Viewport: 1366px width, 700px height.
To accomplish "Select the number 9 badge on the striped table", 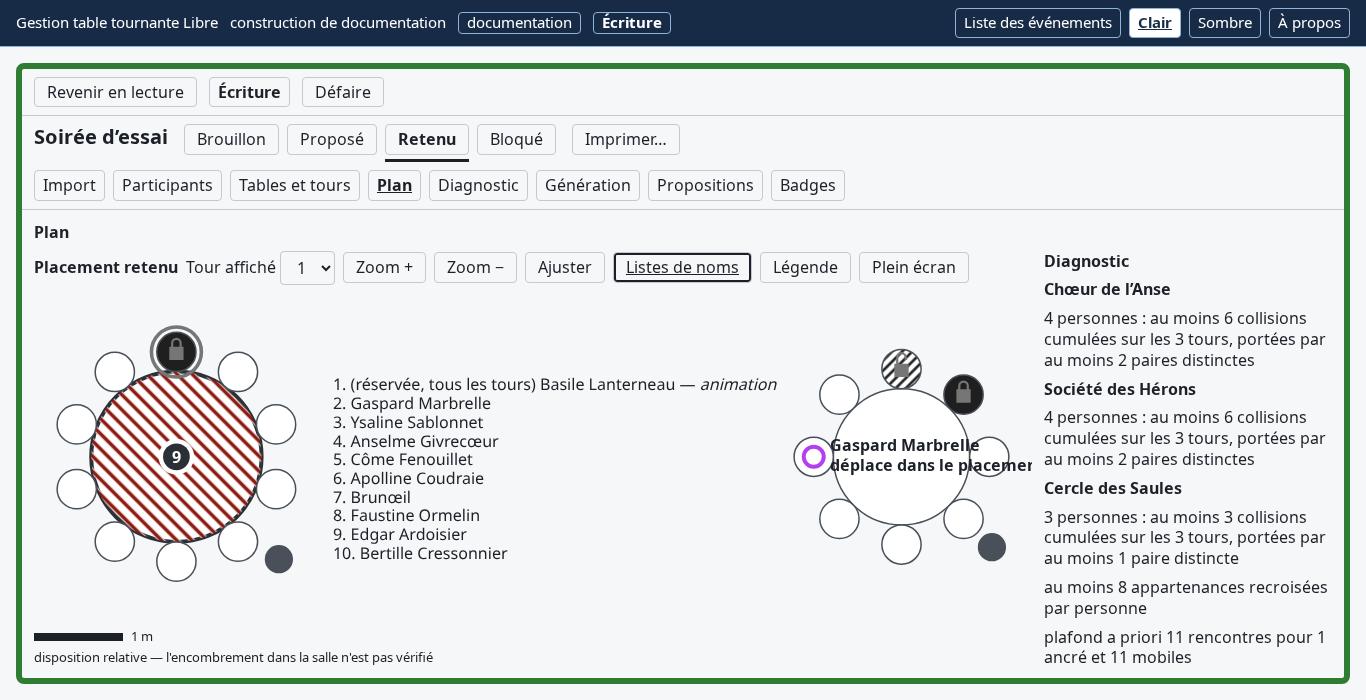I will coord(176,457).
